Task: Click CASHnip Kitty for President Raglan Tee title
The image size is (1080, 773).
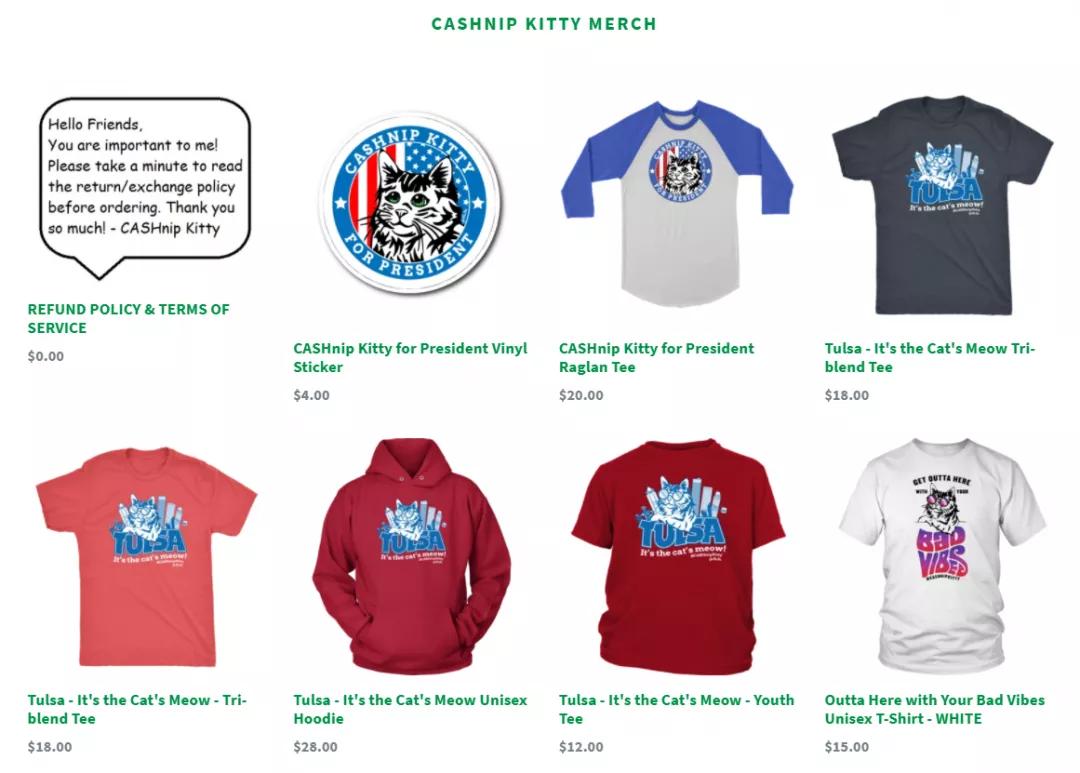Action: pos(656,358)
